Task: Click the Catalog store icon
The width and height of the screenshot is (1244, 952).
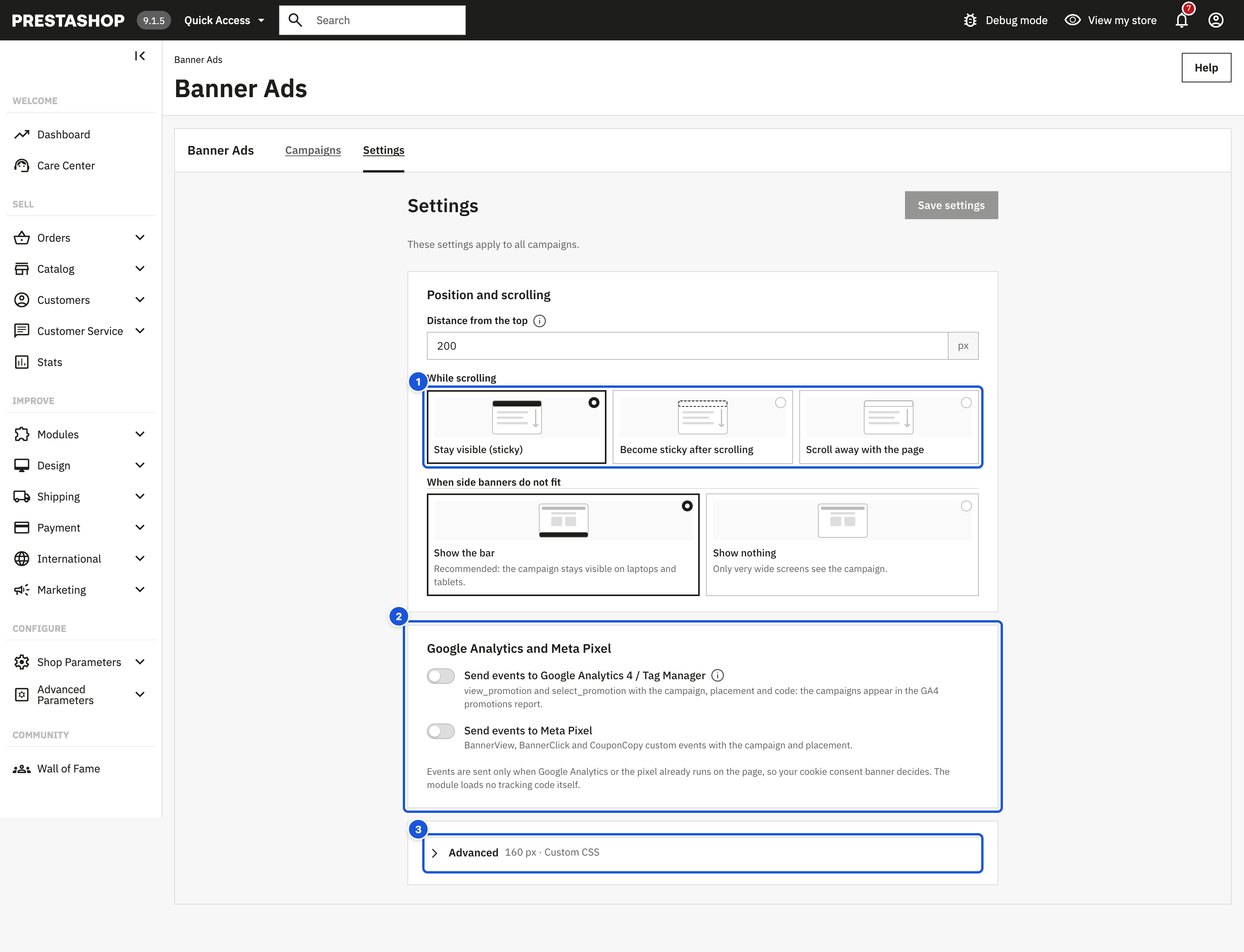Action: [x=21, y=269]
